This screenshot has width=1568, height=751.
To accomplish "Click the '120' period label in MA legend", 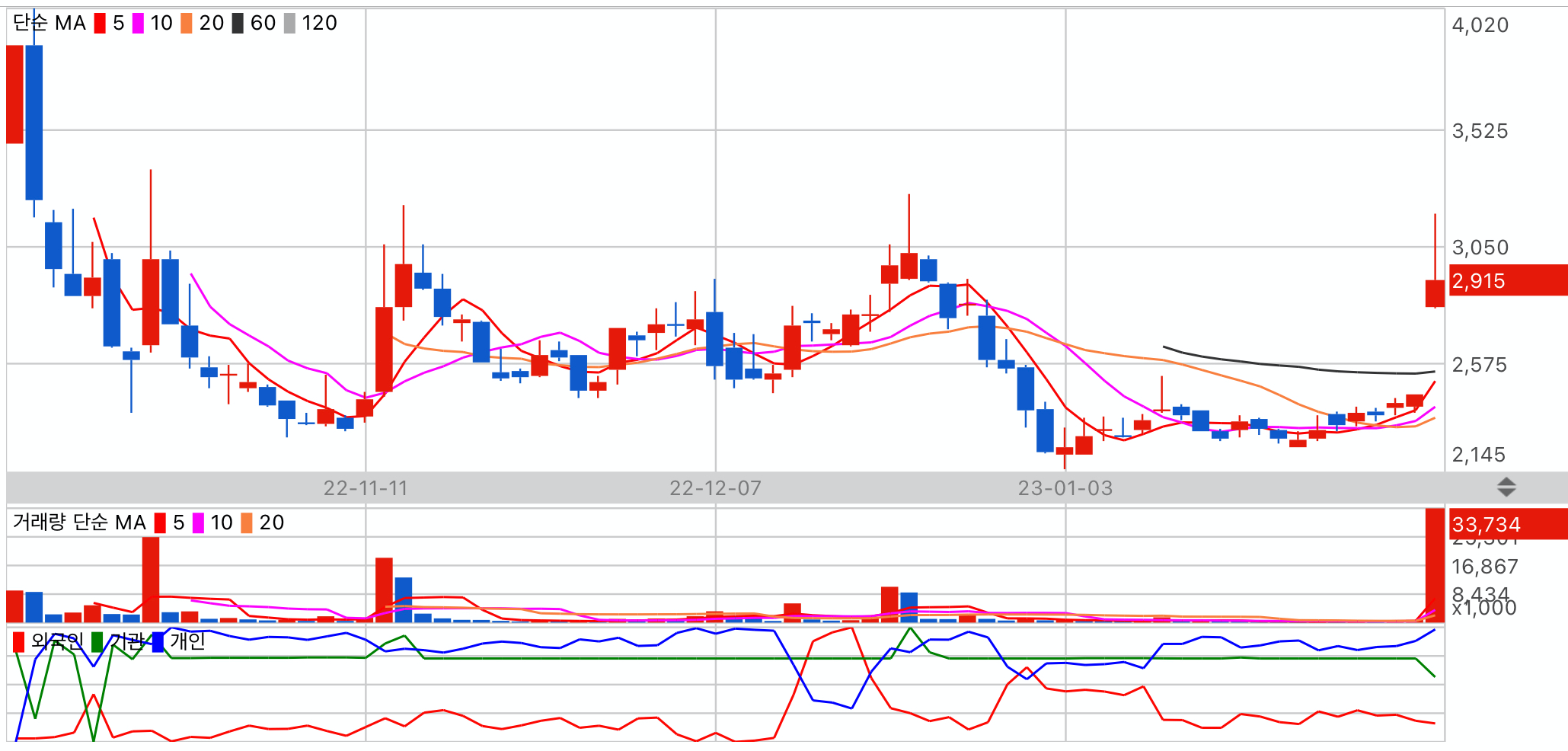I will click(319, 23).
